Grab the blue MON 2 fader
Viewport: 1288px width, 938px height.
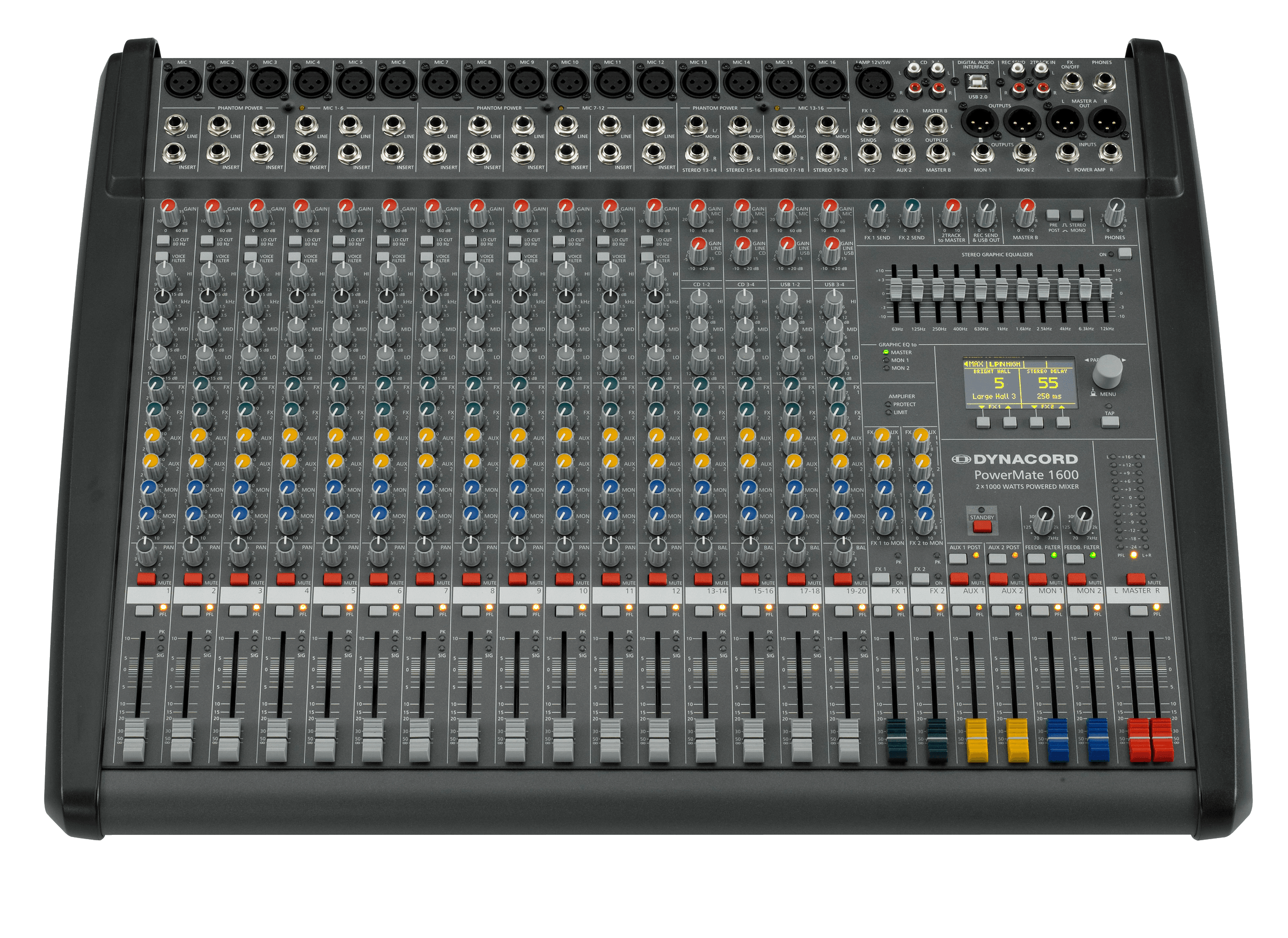[x=1099, y=740]
